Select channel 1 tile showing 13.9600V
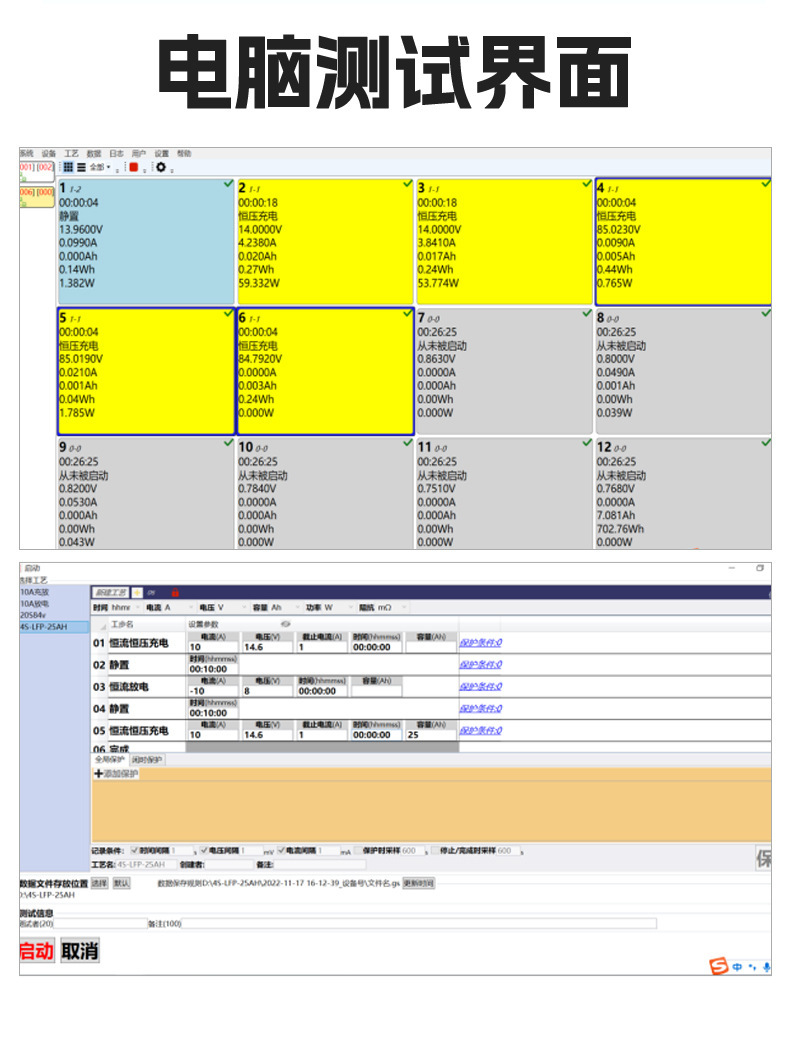This screenshot has height=1049, width=790. coord(145,242)
